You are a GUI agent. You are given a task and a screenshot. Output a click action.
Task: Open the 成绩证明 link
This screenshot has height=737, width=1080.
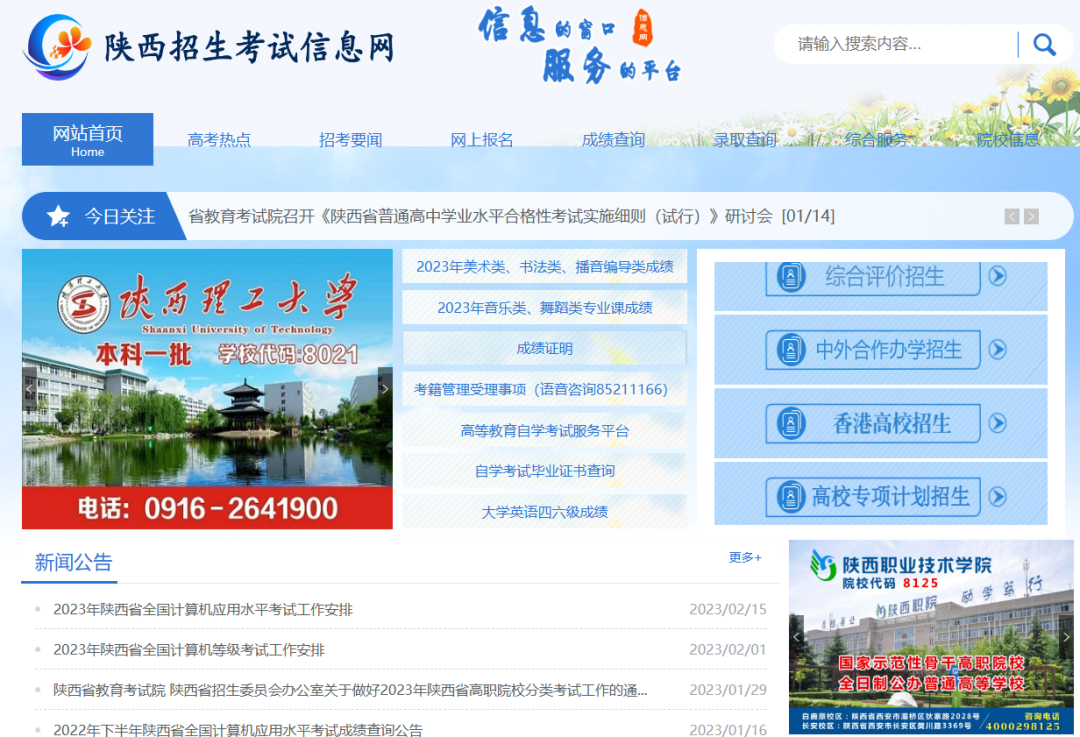(x=545, y=349)
